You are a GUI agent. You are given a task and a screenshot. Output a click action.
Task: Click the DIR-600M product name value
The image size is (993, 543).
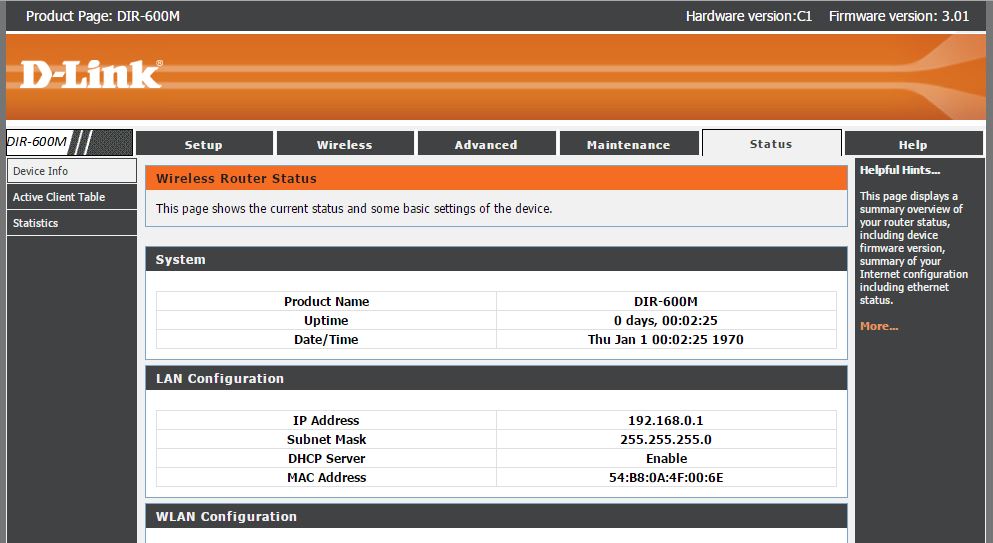pyautogui.click(x=666, y=301)
